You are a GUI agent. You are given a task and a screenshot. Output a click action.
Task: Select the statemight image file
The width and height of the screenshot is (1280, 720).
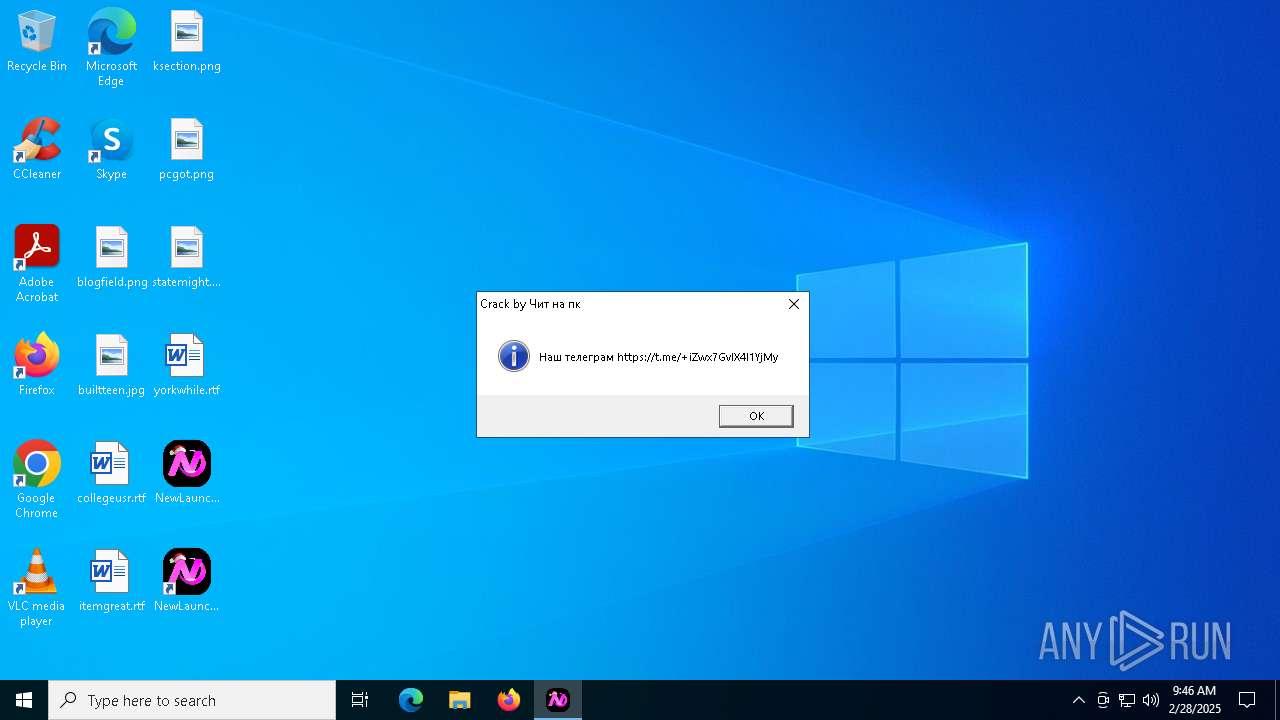click(187, 258)
